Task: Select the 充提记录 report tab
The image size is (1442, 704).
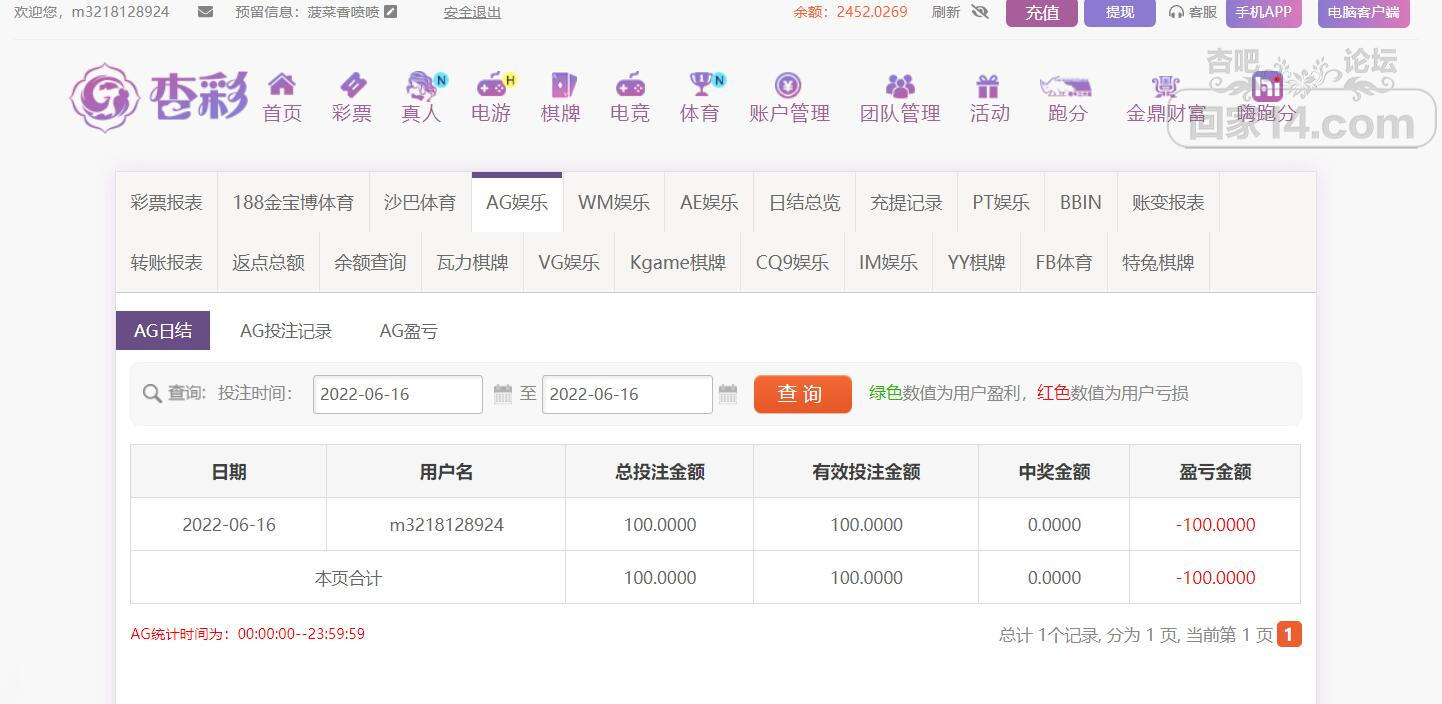Action: (906, 203)
